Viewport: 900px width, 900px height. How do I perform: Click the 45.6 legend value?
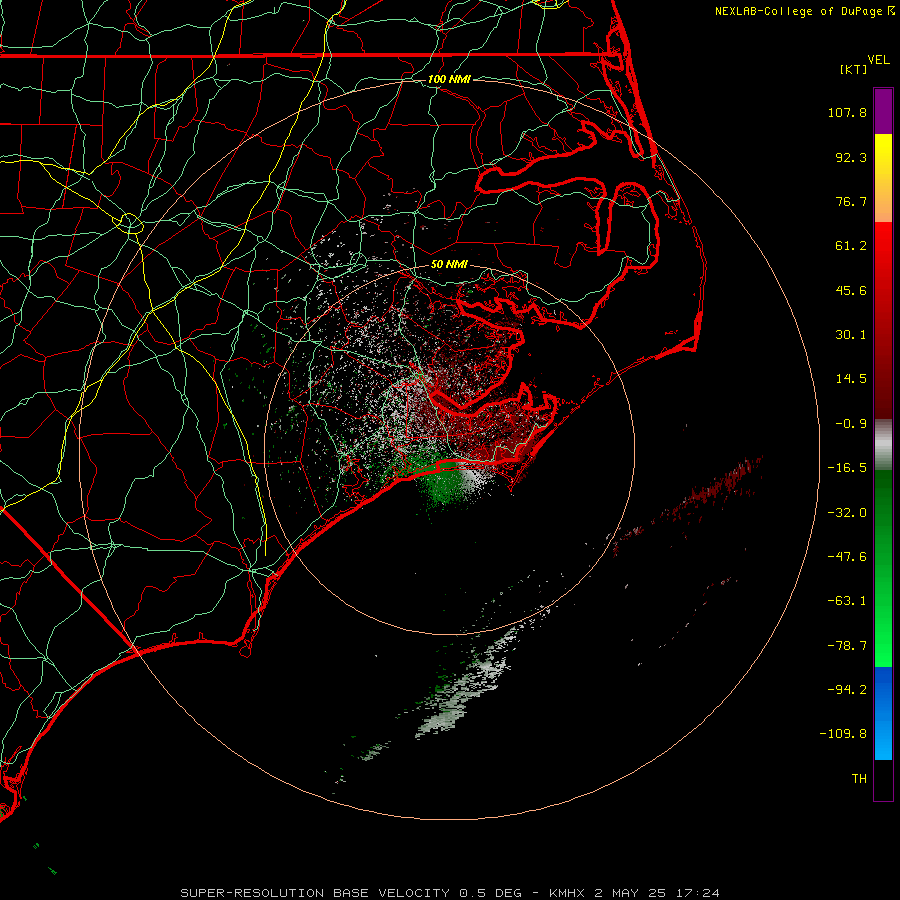[851, 290]
